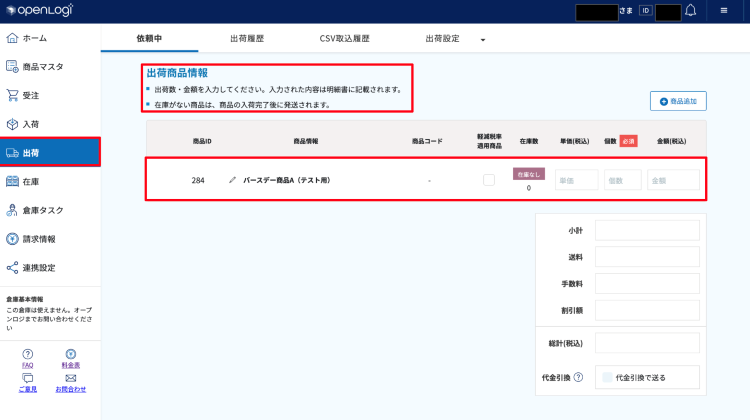
Task: Click the 代金引換 help question icon
Action: [578, 377]
